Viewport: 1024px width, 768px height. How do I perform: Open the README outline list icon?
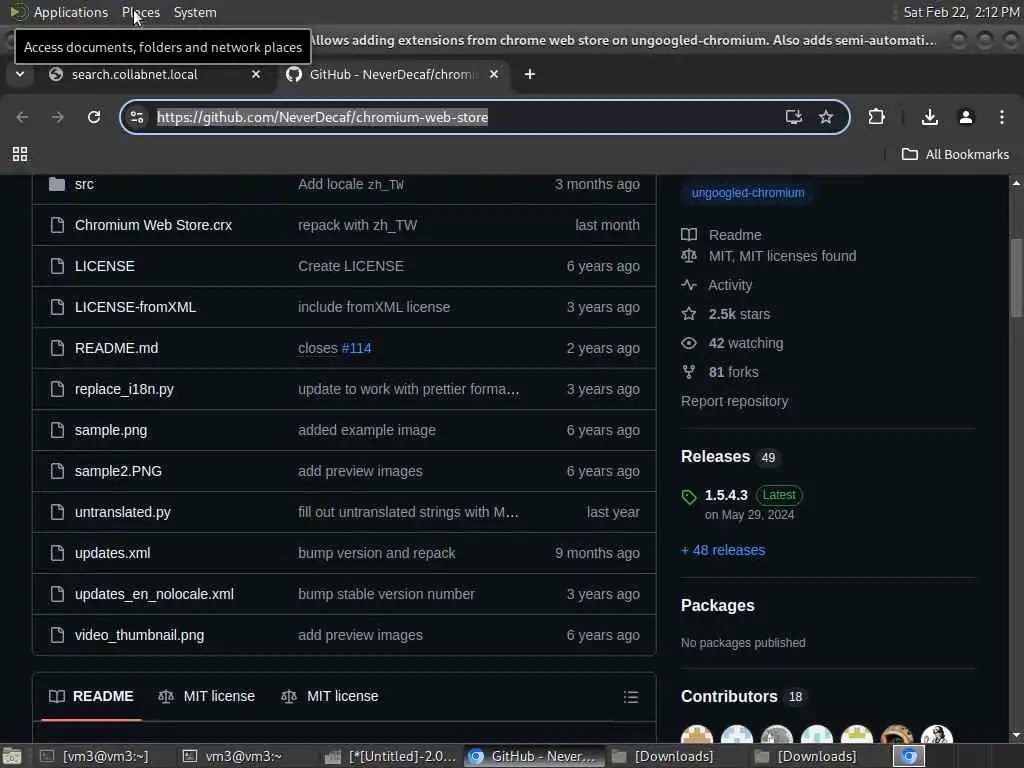click(631, 697)
